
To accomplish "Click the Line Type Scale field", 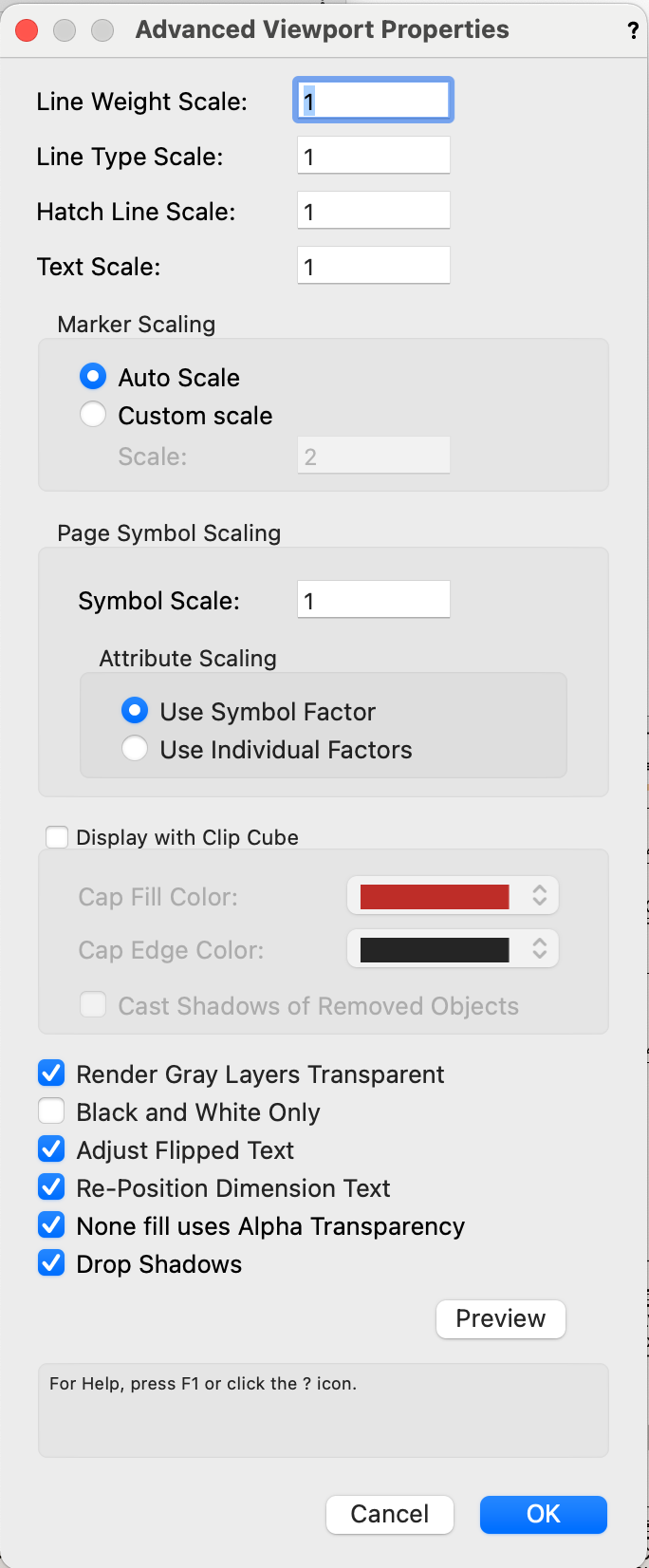I will 373,155.
